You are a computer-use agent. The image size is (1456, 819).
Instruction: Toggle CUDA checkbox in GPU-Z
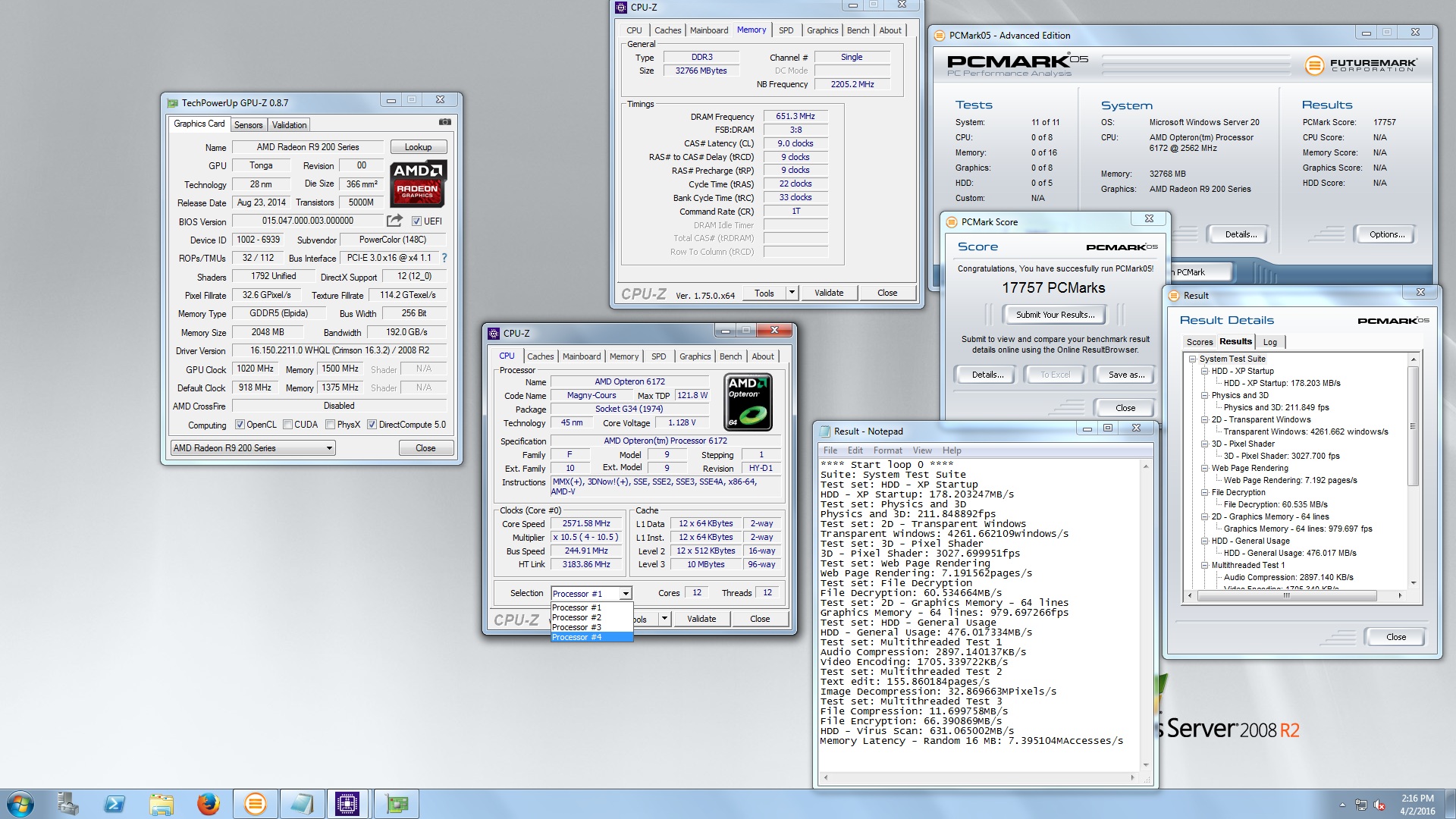287,425
